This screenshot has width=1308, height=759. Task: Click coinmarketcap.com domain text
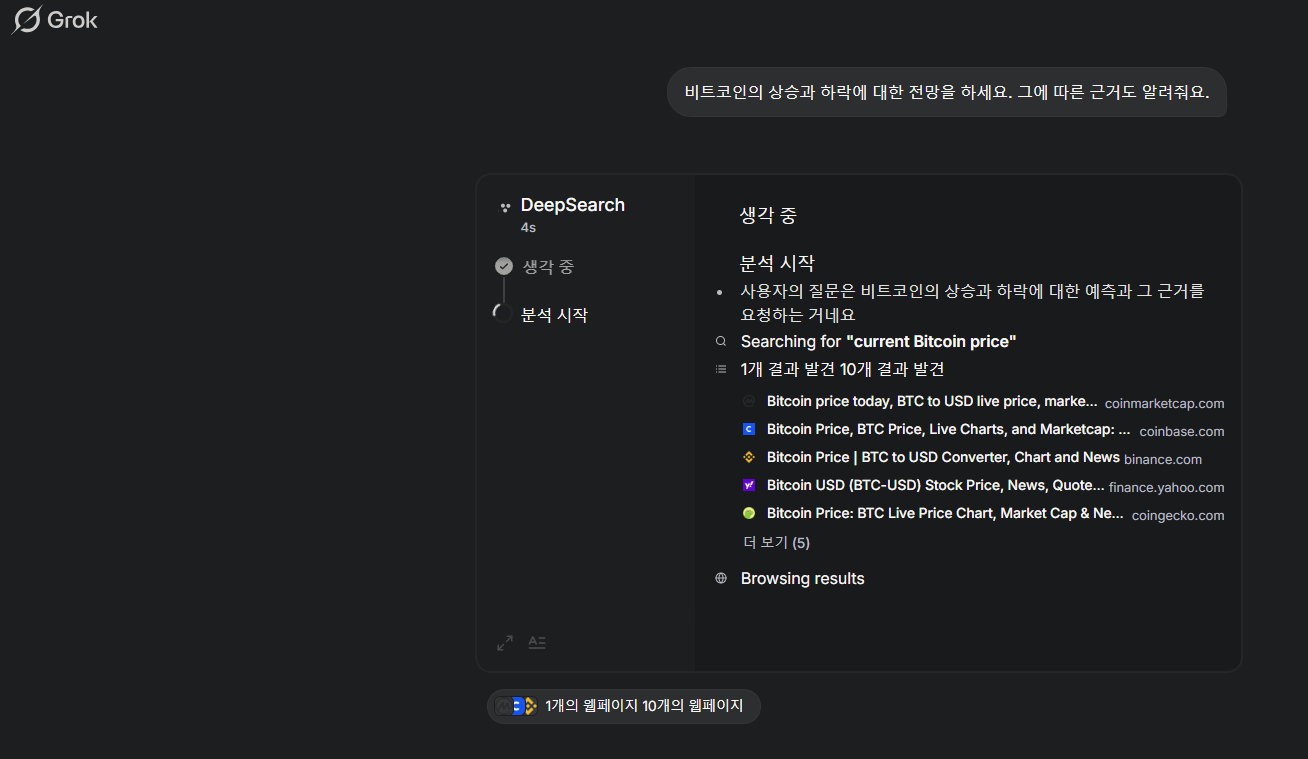click(x=1164, y=403)
